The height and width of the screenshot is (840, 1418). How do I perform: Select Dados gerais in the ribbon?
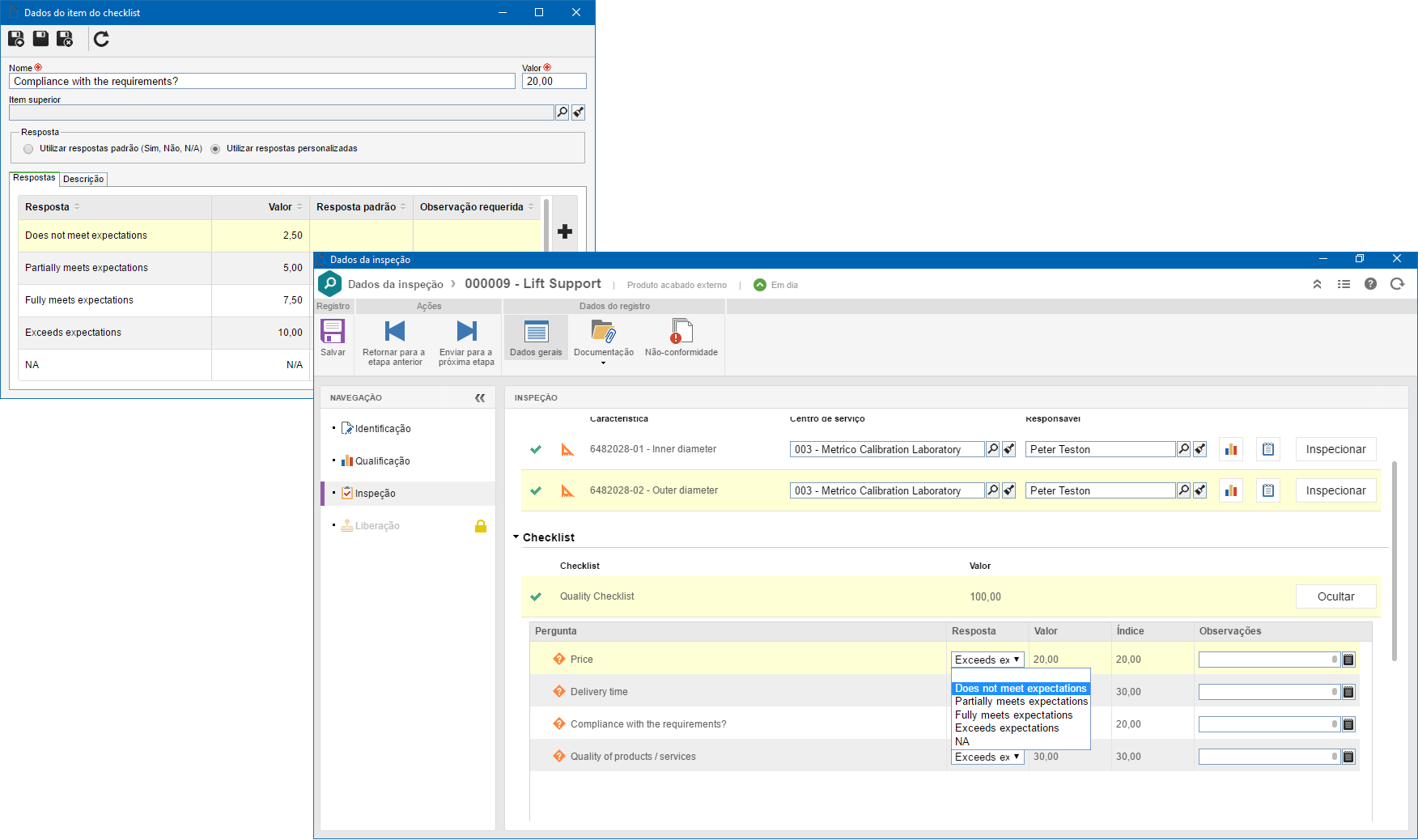pyautogui.click(x=536, y=337)
